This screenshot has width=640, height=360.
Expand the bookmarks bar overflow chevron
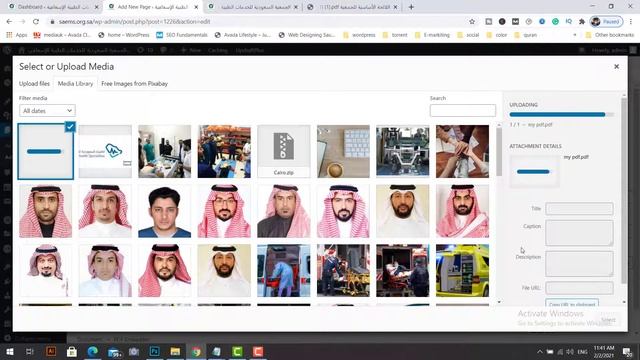tap(575, 35)
